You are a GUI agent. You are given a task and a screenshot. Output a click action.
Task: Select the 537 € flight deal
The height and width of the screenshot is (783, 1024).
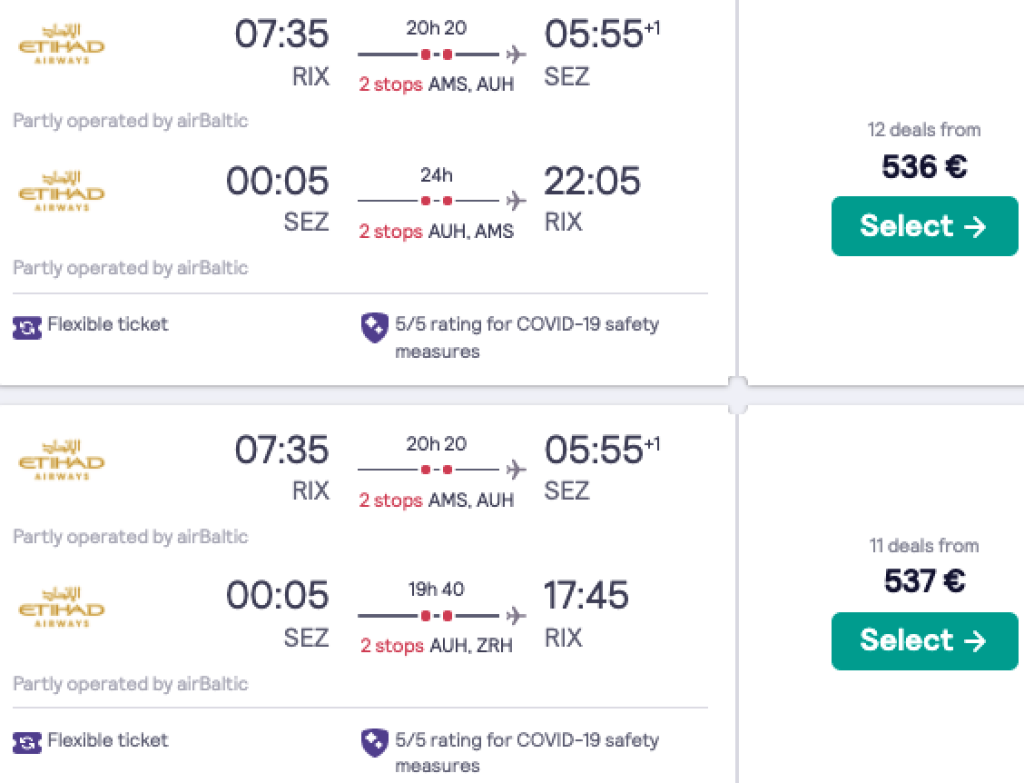click(924, 640)
